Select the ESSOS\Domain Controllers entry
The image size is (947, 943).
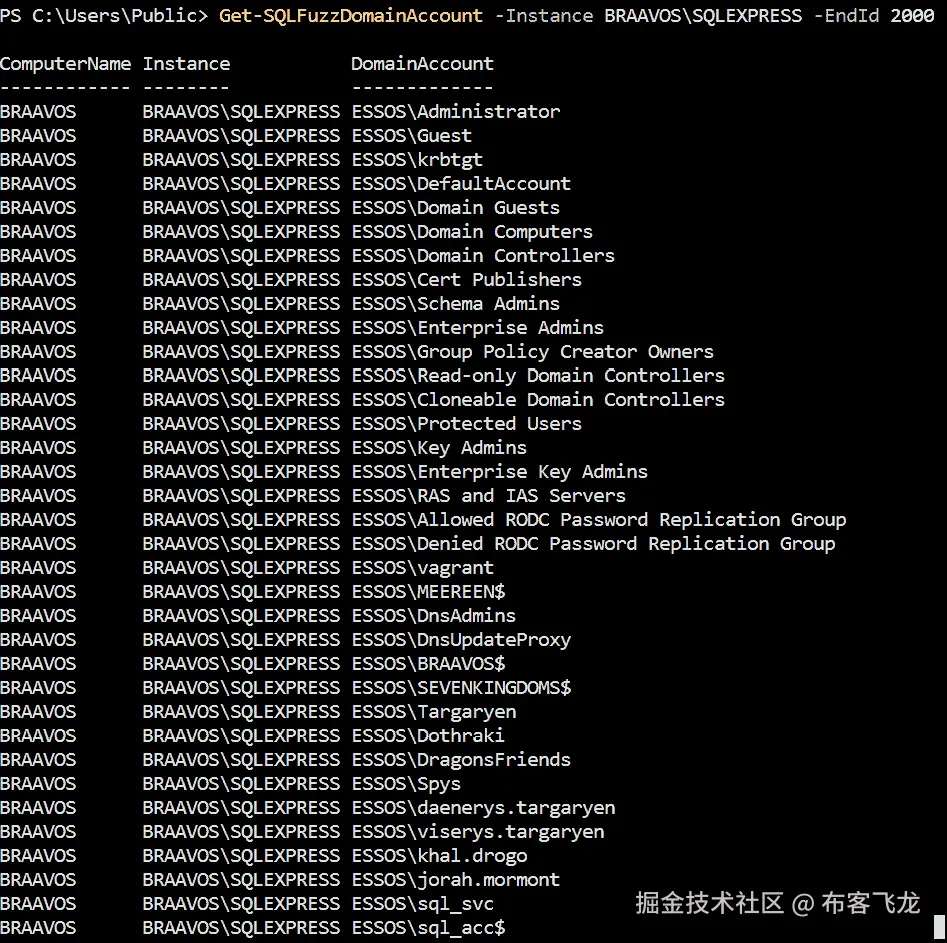pyautogui.click(x=483, y=255)
